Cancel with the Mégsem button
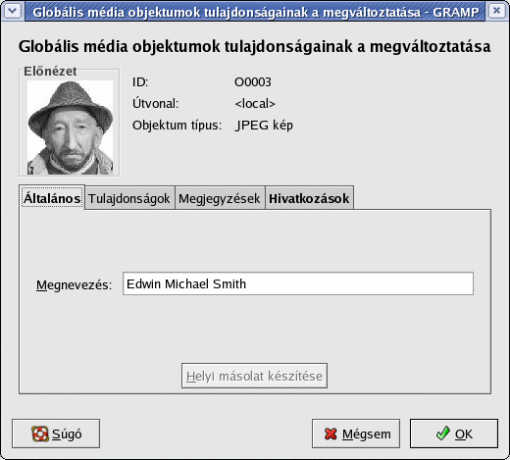Viewport: 510px width, 460px height. tap(356, 434)
